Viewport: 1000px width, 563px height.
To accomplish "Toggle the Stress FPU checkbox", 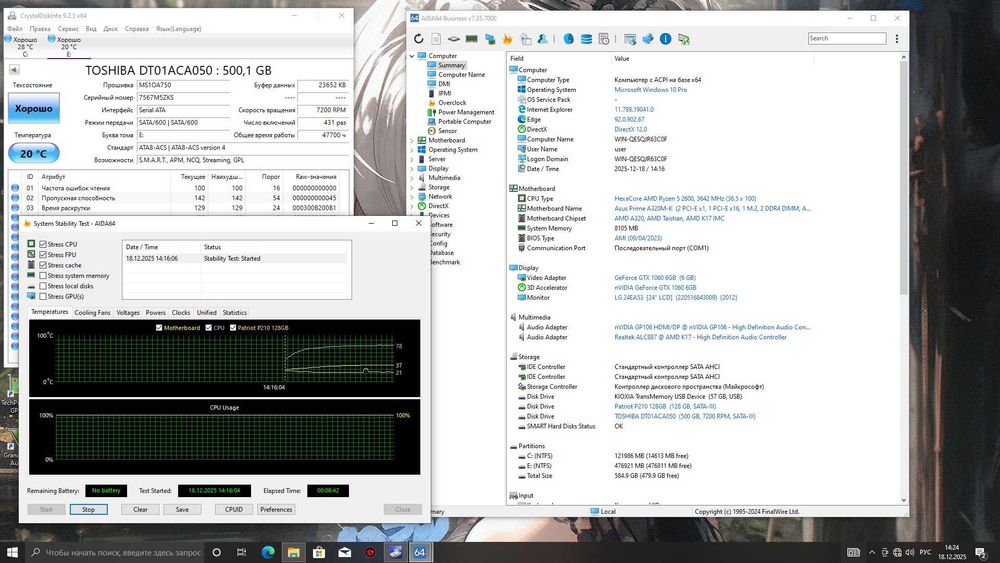I will 43,254.
